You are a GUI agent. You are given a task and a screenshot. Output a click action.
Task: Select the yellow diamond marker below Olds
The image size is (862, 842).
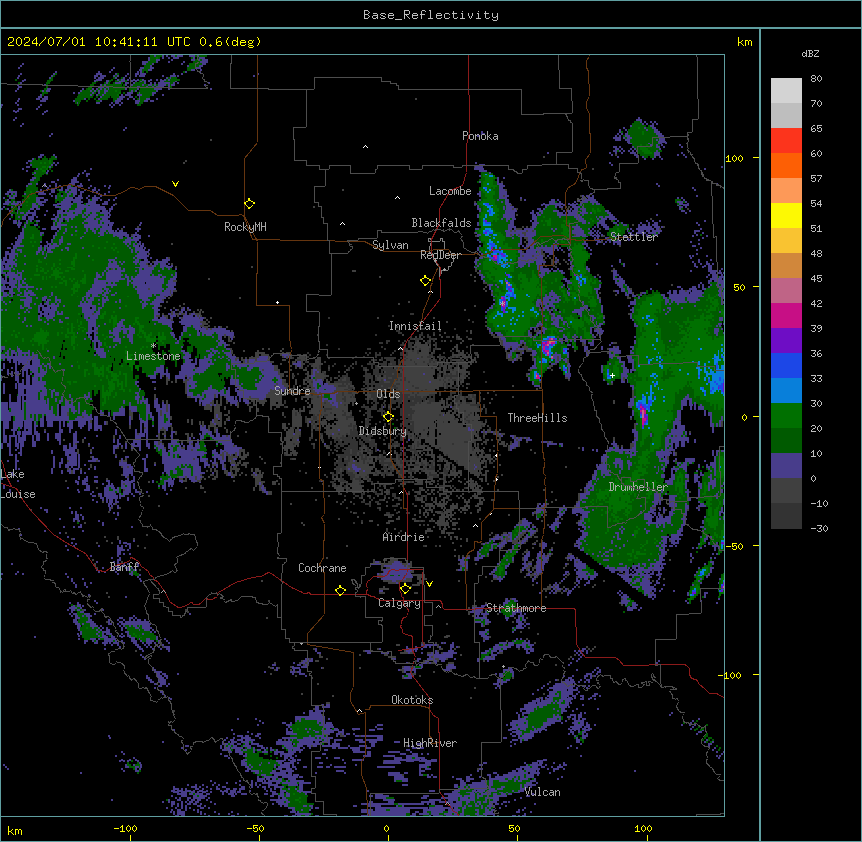tap(388, 416)
